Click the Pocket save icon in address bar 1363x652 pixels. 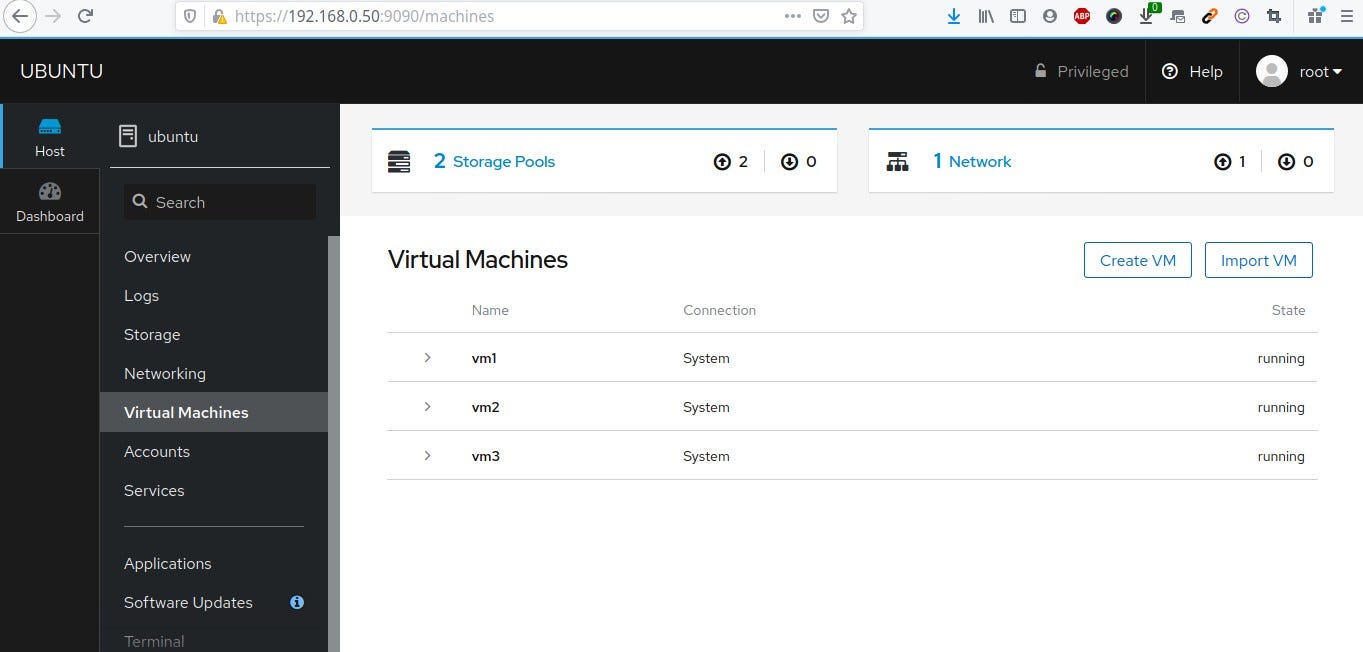(820, 16)
